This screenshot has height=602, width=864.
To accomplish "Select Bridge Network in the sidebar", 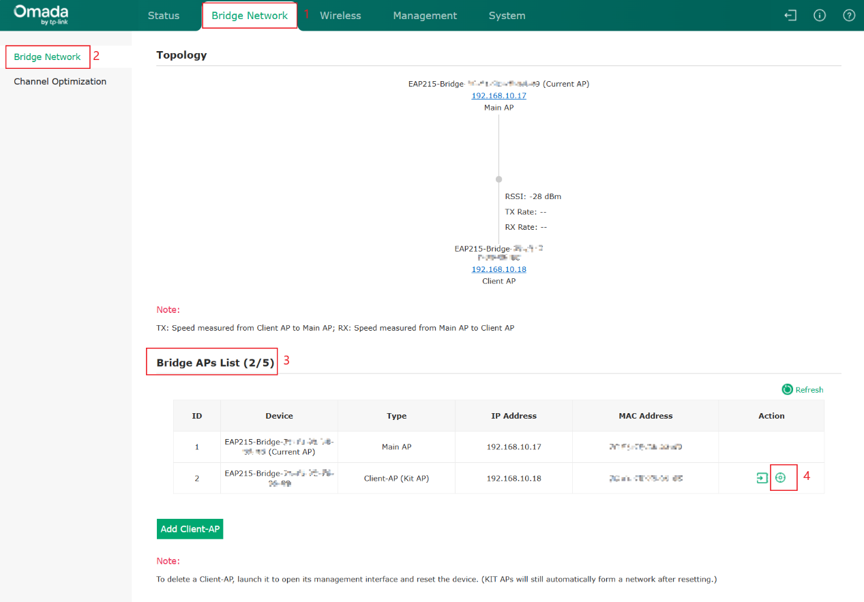I will pyautogui.click(x=47, y=57).
